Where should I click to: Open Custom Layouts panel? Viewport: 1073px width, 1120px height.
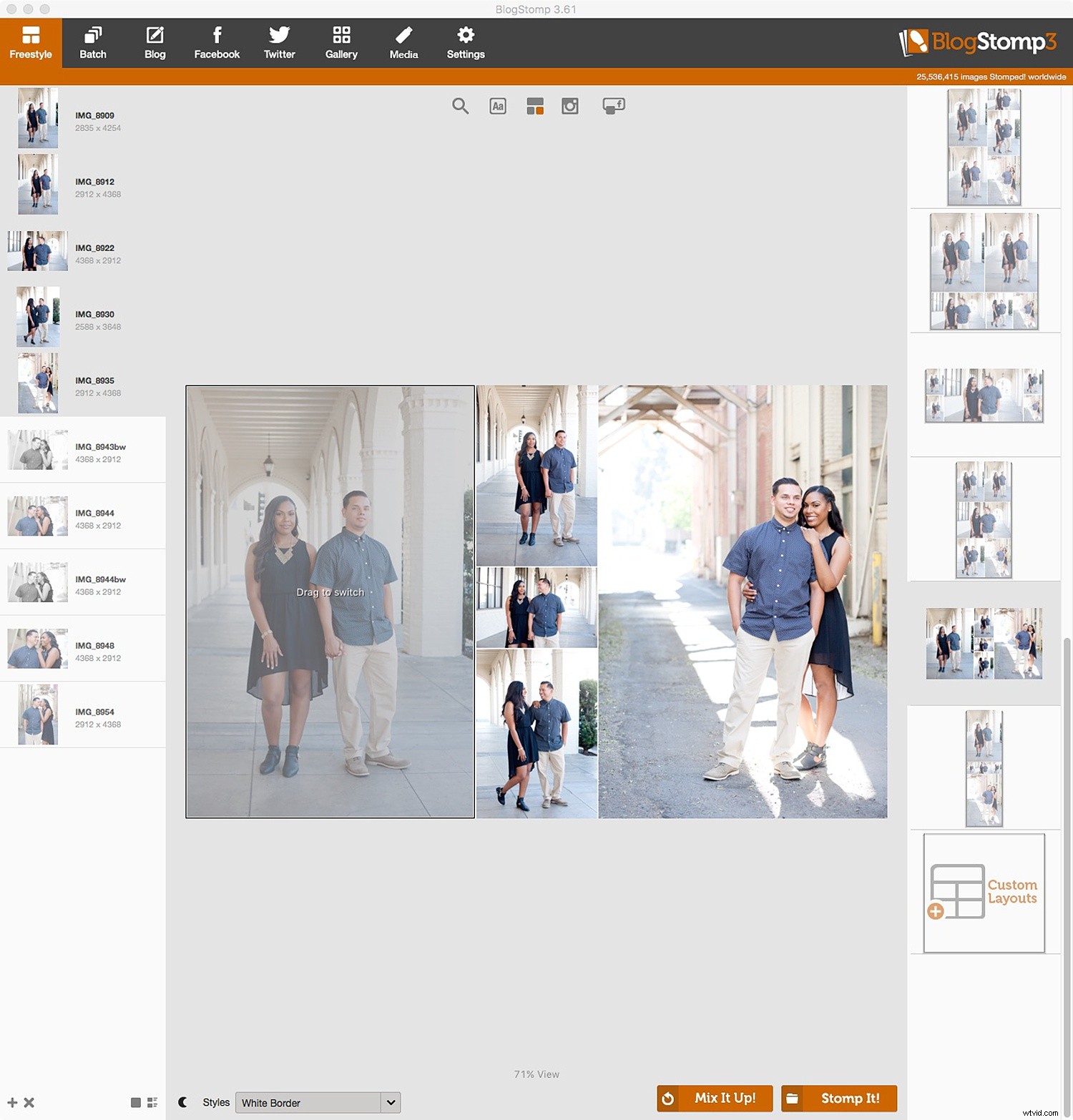(x=984, y=893)
